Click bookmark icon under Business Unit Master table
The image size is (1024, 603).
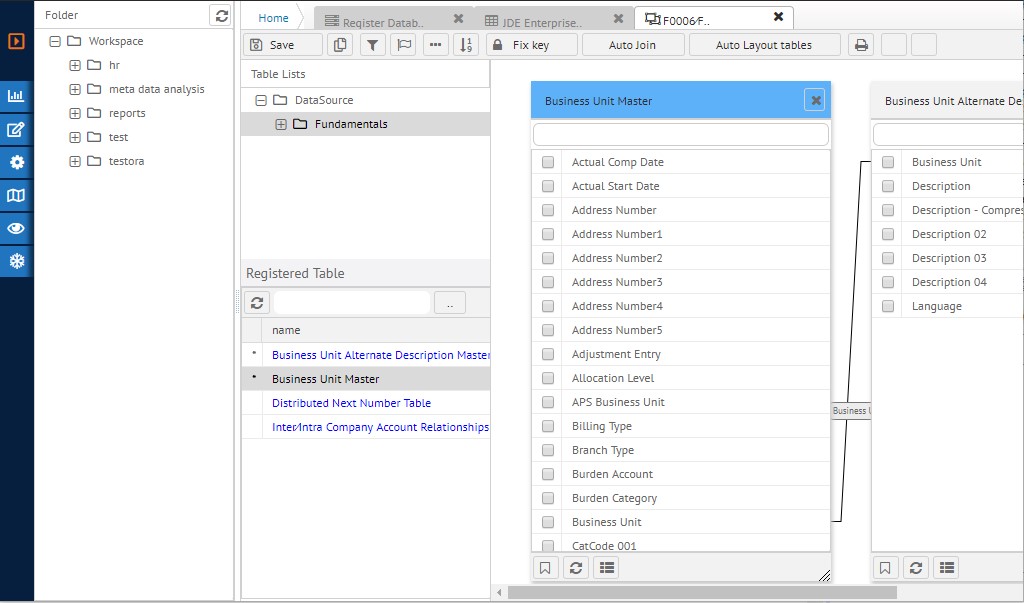[x=545, y=568]
